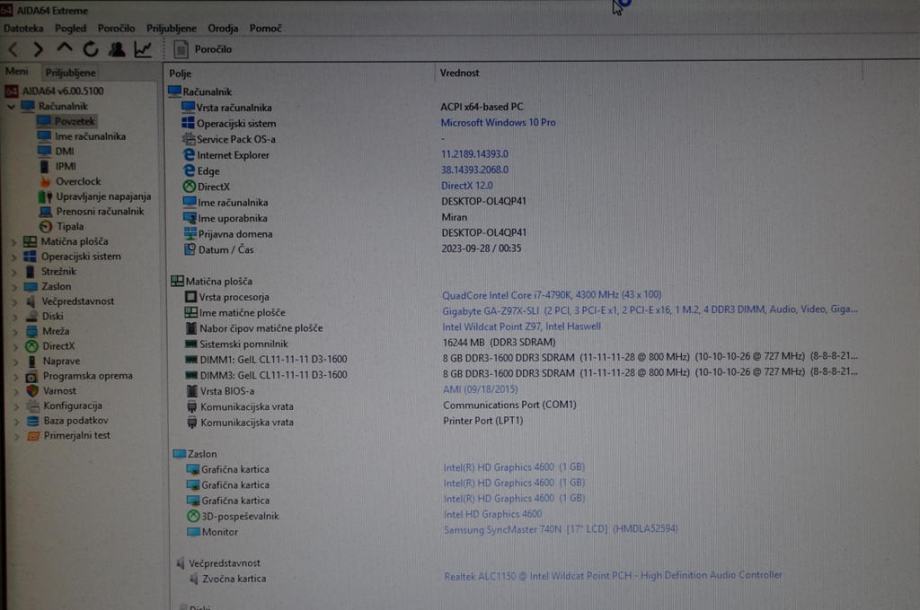Open the Datoteka menu
This screenshot has height=610, width=920.
tap(23, 28)
